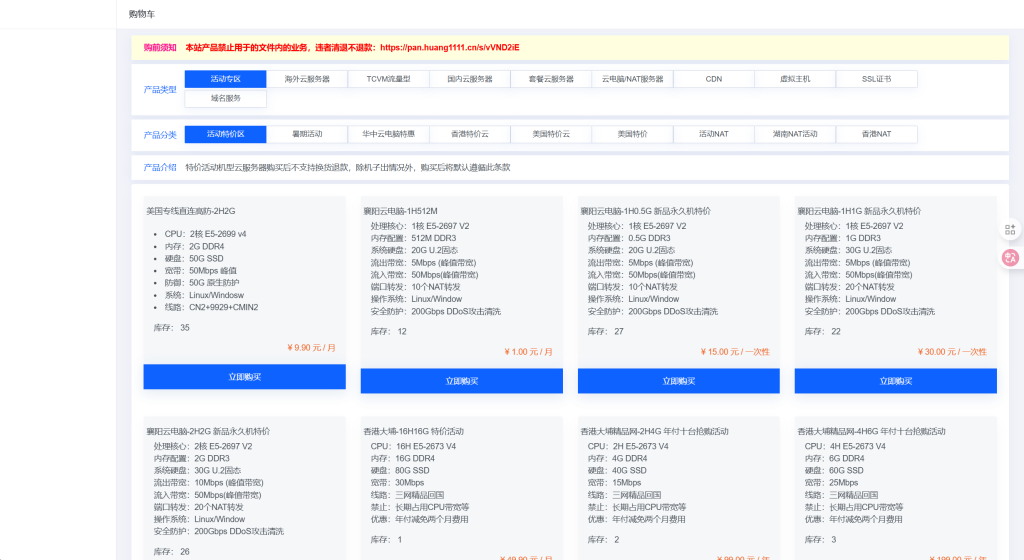Click the pink translate icon on right edge
Image resolution: width=1024 pixels, height=560 pixels.
(1010, 258)
